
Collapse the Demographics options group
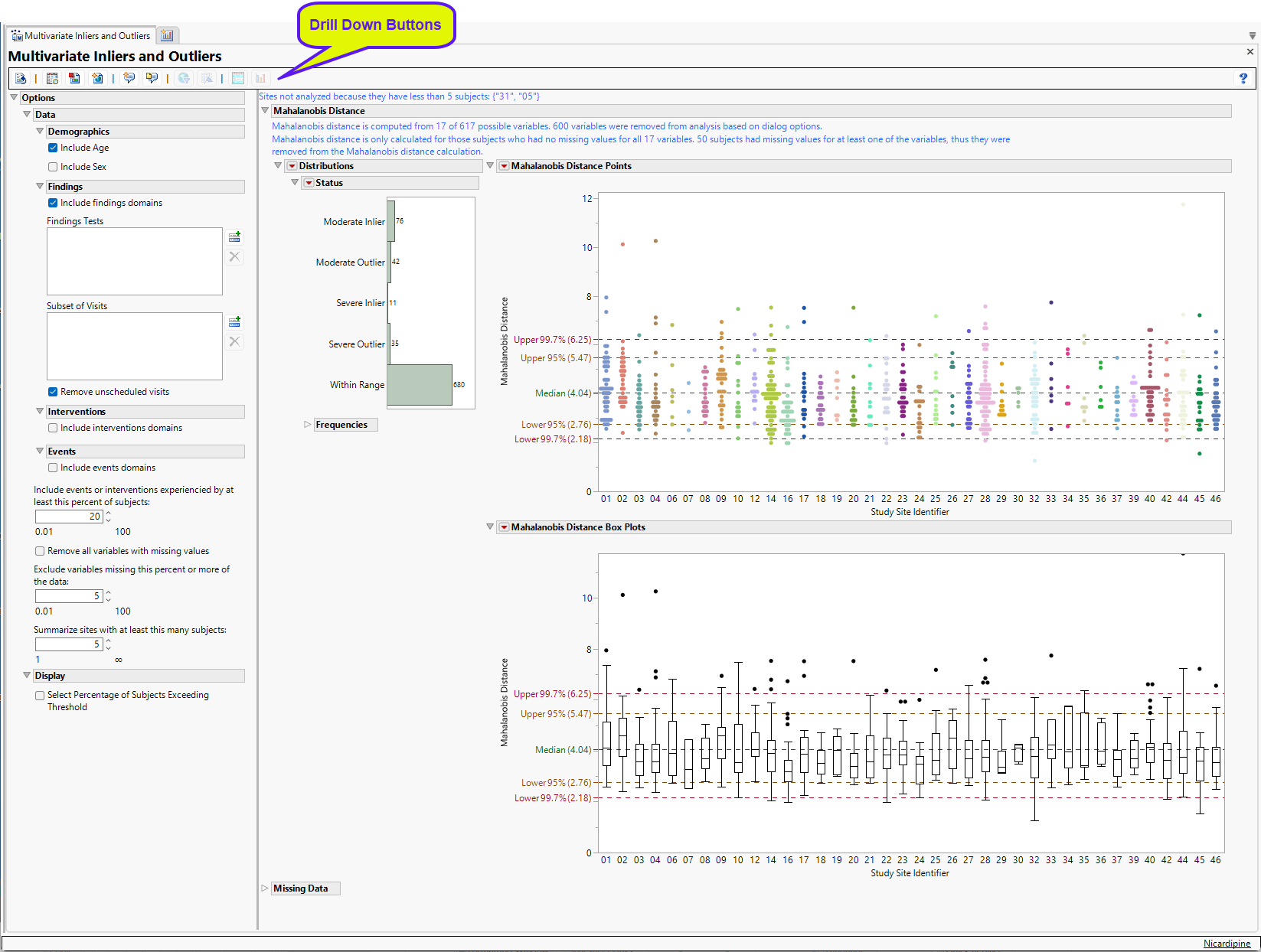pos(40,132)
